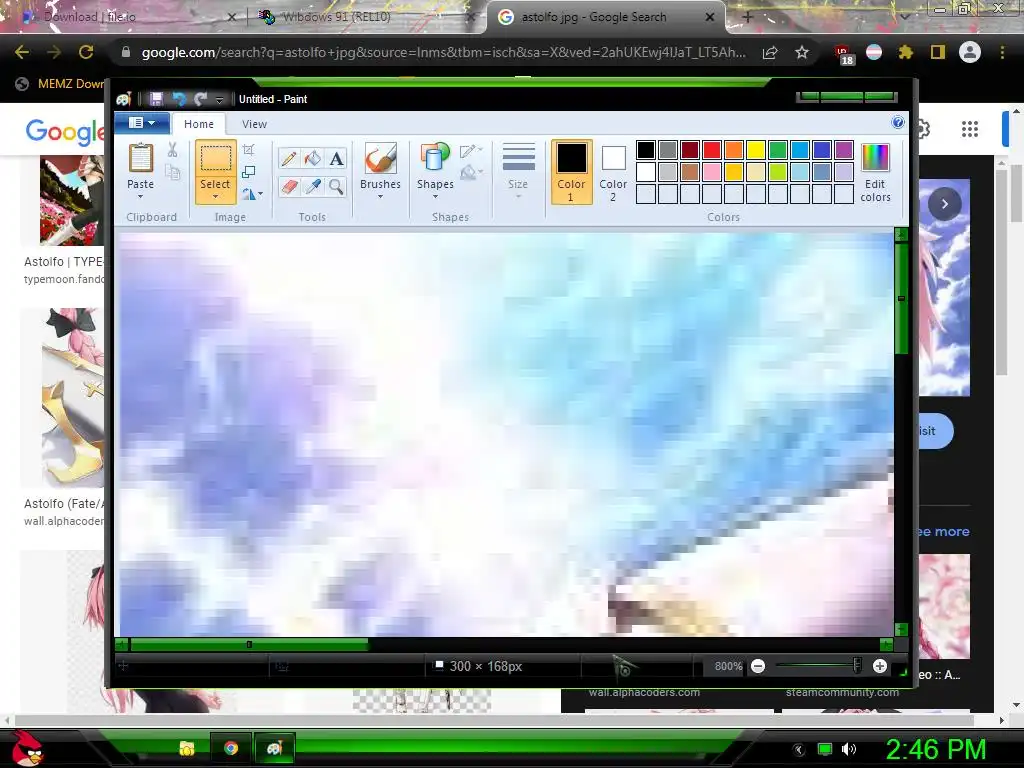Expand the Rotate dropdown in Image group

coord(253,194)
